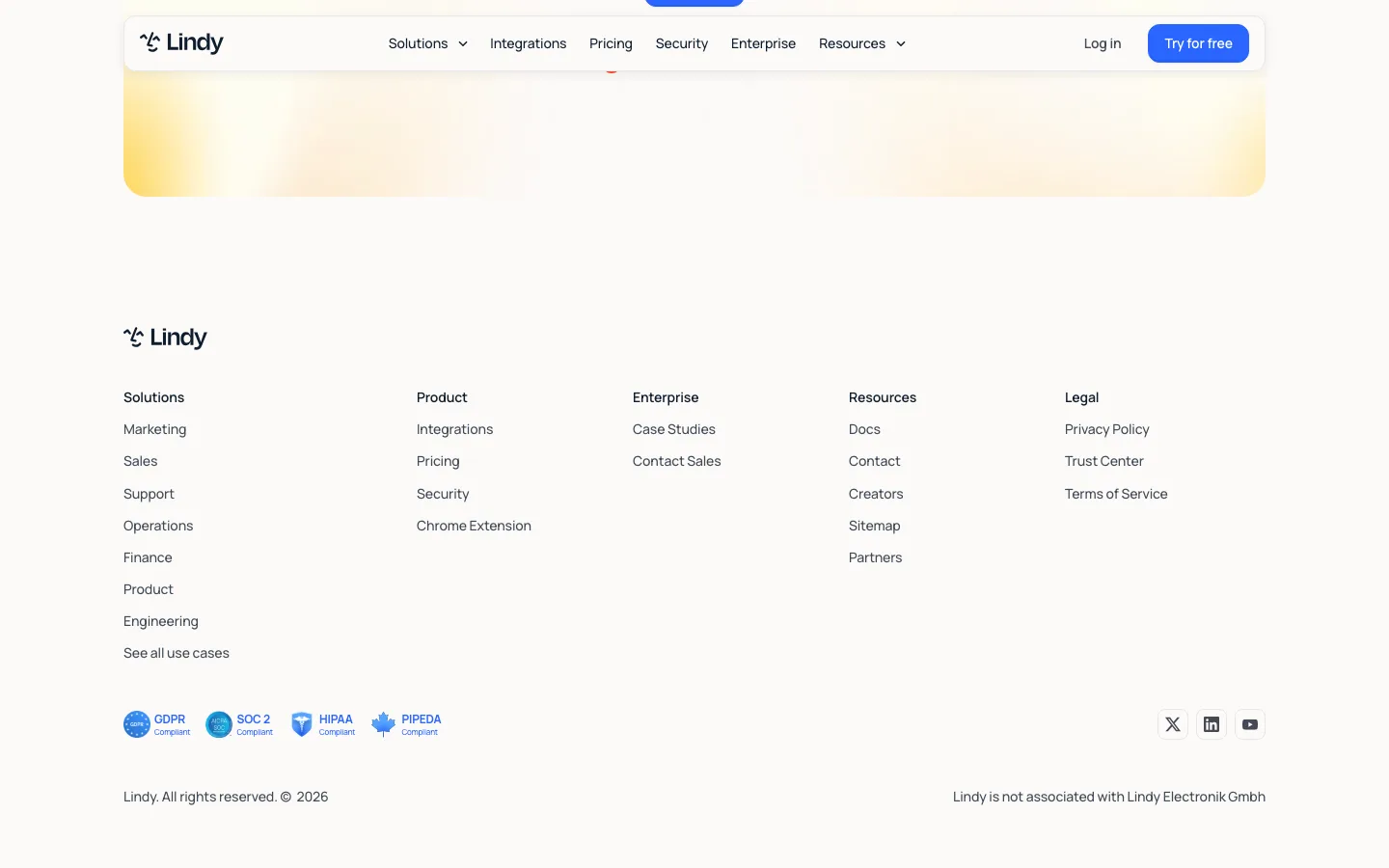This screenshot has height=868, width=1389.
Task: Open the Docs footer link
Action: 864,429
